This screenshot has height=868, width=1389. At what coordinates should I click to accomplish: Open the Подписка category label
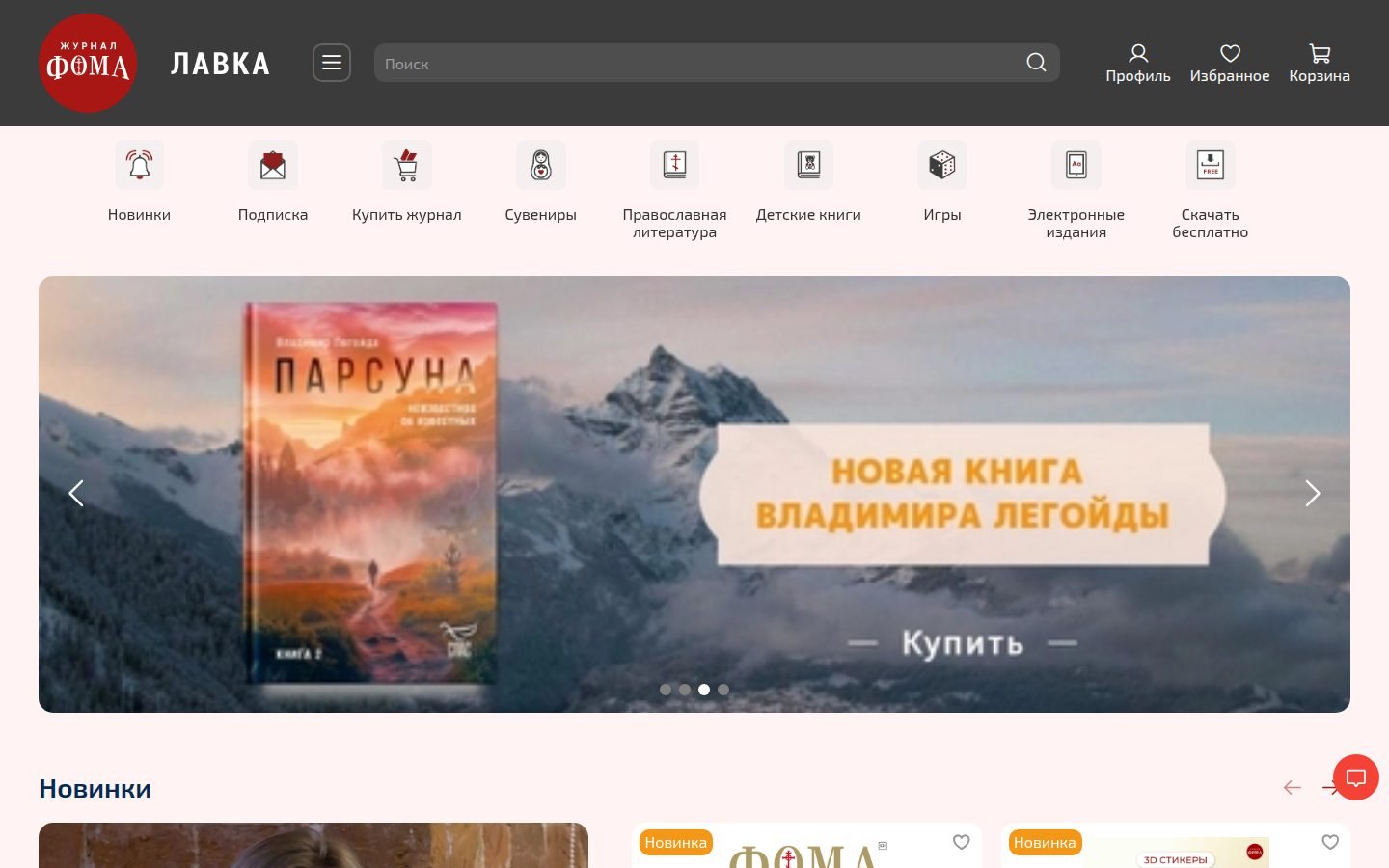pyautogui.click(x=273, y=215)
